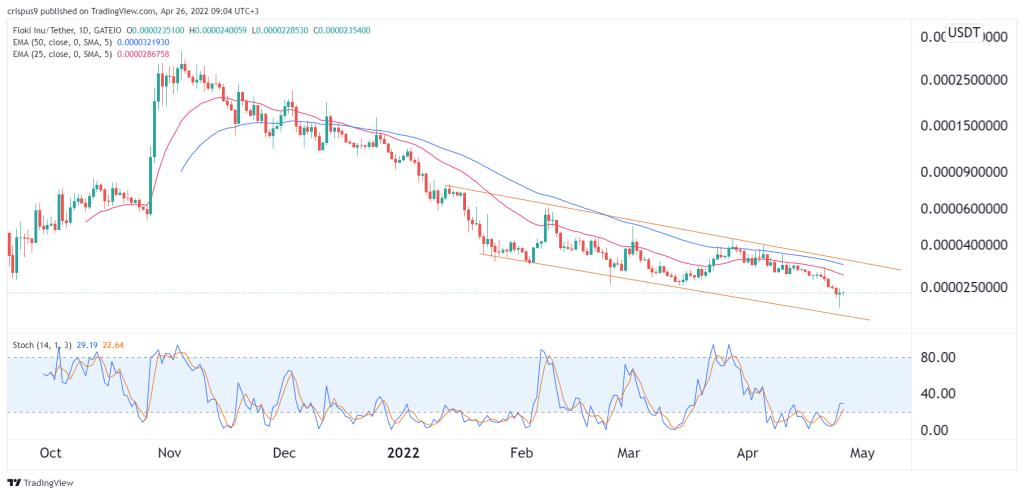Screen dimensions: 1024x495
Task: Click the Nov label on the time axis
Action: coord(170,452)
